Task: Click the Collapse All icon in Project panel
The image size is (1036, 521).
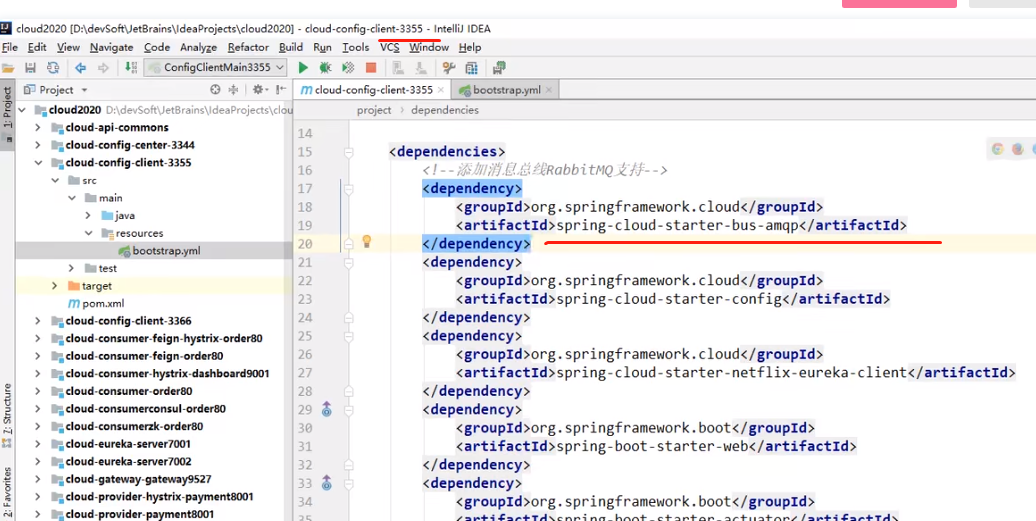Action: 233,90
